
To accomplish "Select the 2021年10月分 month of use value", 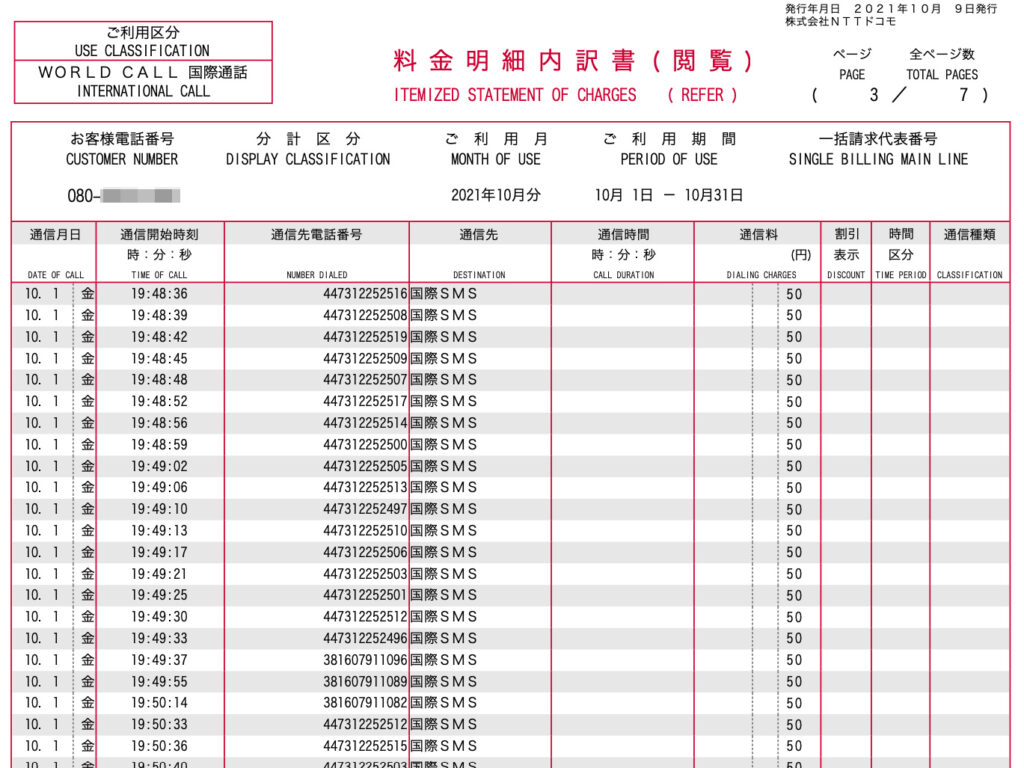I will tap(495, 196).
